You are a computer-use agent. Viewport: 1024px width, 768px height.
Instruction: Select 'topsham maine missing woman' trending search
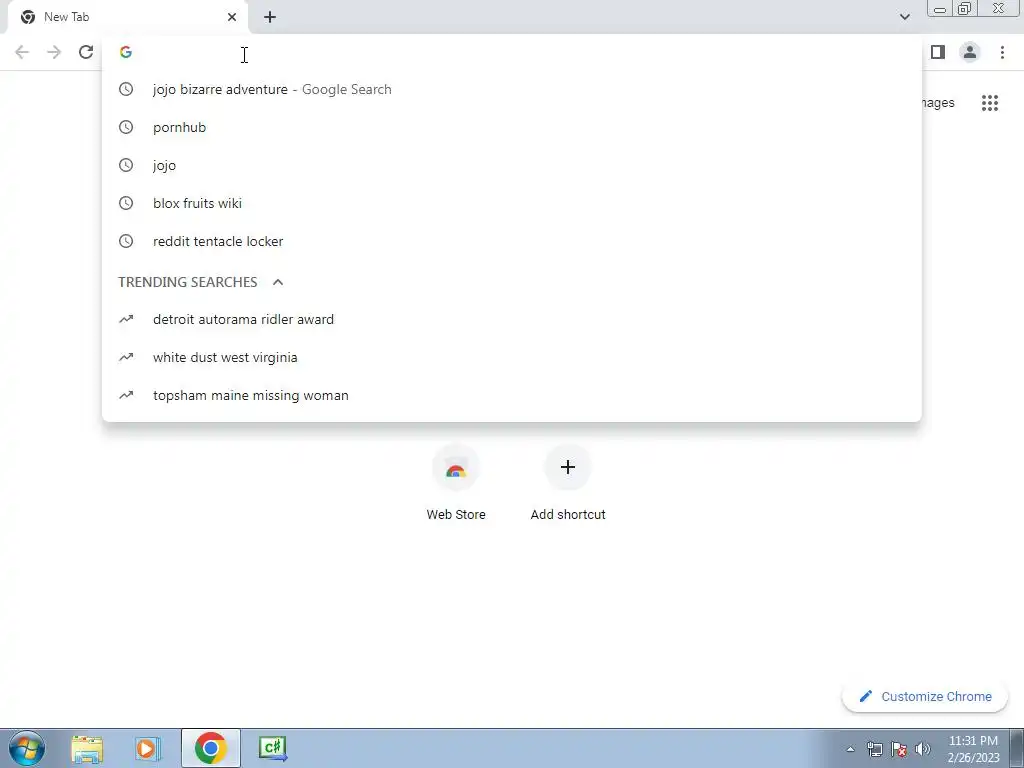point(512,395)
